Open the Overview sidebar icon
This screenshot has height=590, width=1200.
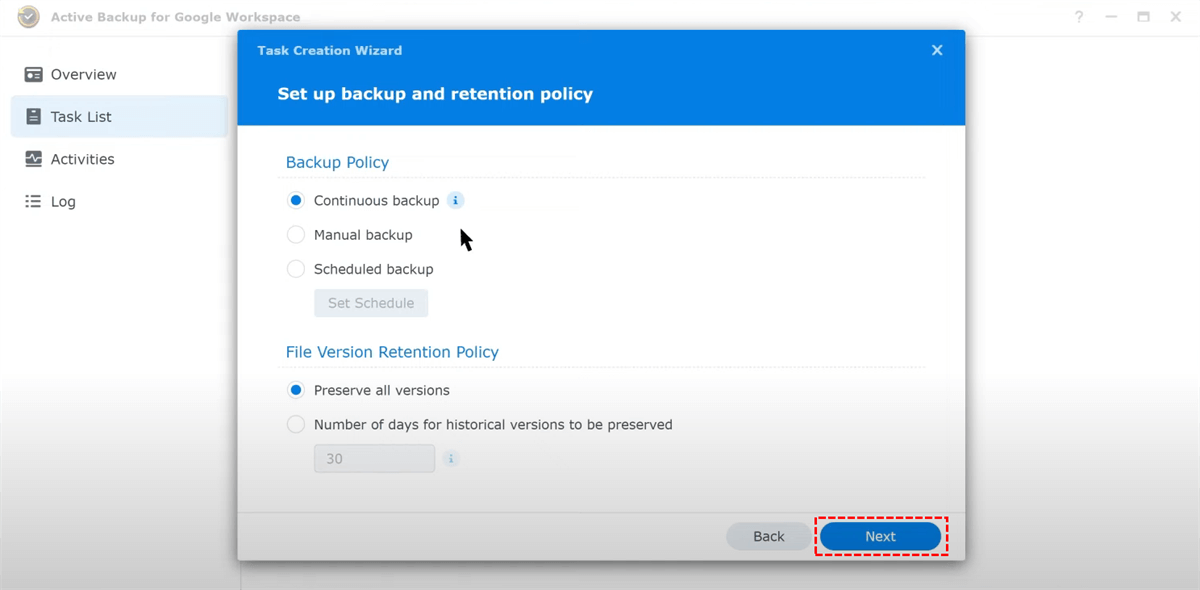34,75
